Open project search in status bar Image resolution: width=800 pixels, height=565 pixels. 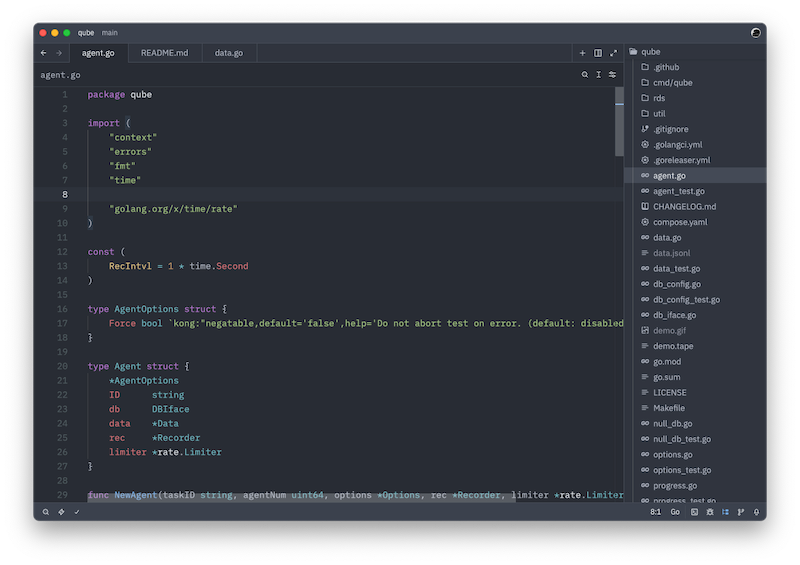pyautogui.click(x=46, y=512)
